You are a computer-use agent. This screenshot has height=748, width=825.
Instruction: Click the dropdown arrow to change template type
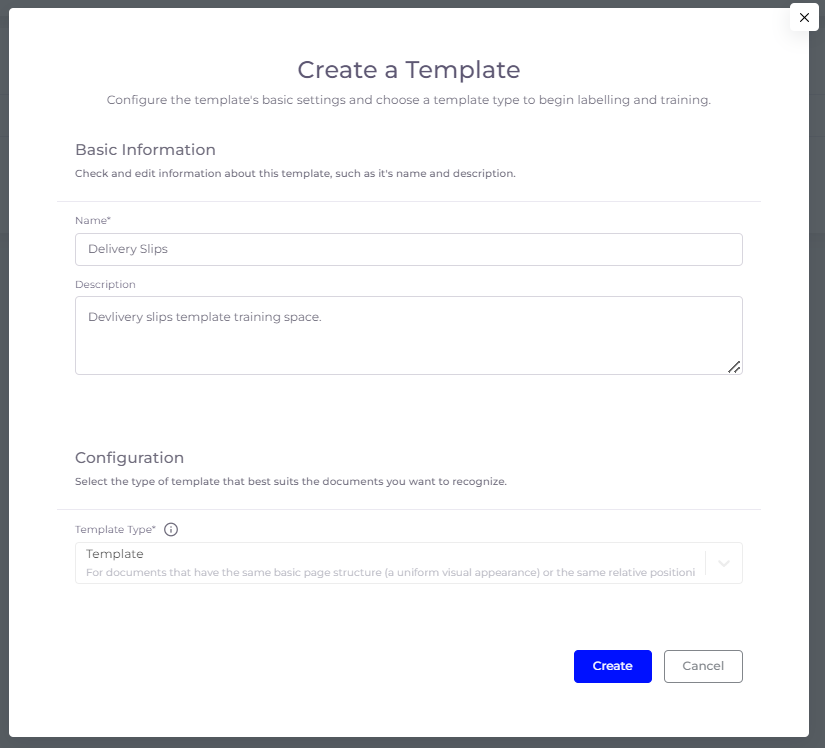tap(722, 563)
